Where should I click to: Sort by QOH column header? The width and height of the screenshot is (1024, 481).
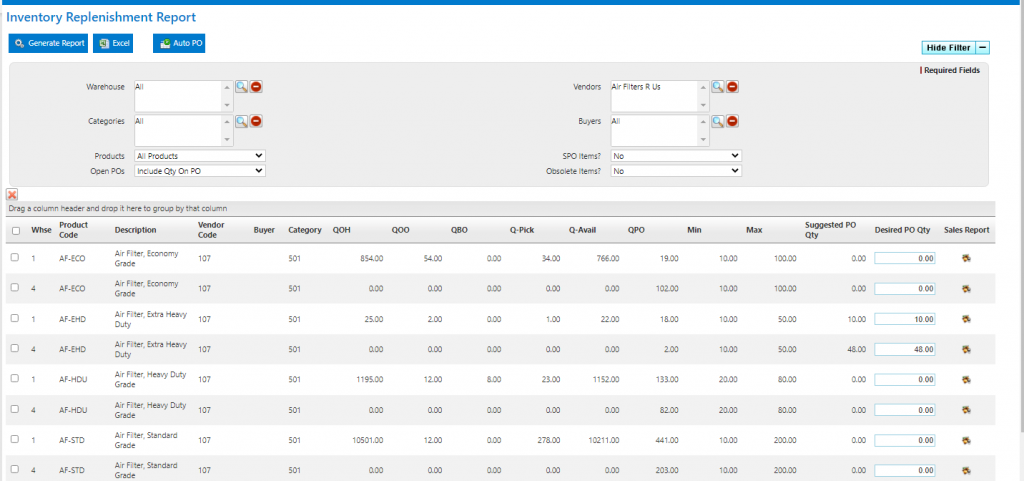[342, 230]
